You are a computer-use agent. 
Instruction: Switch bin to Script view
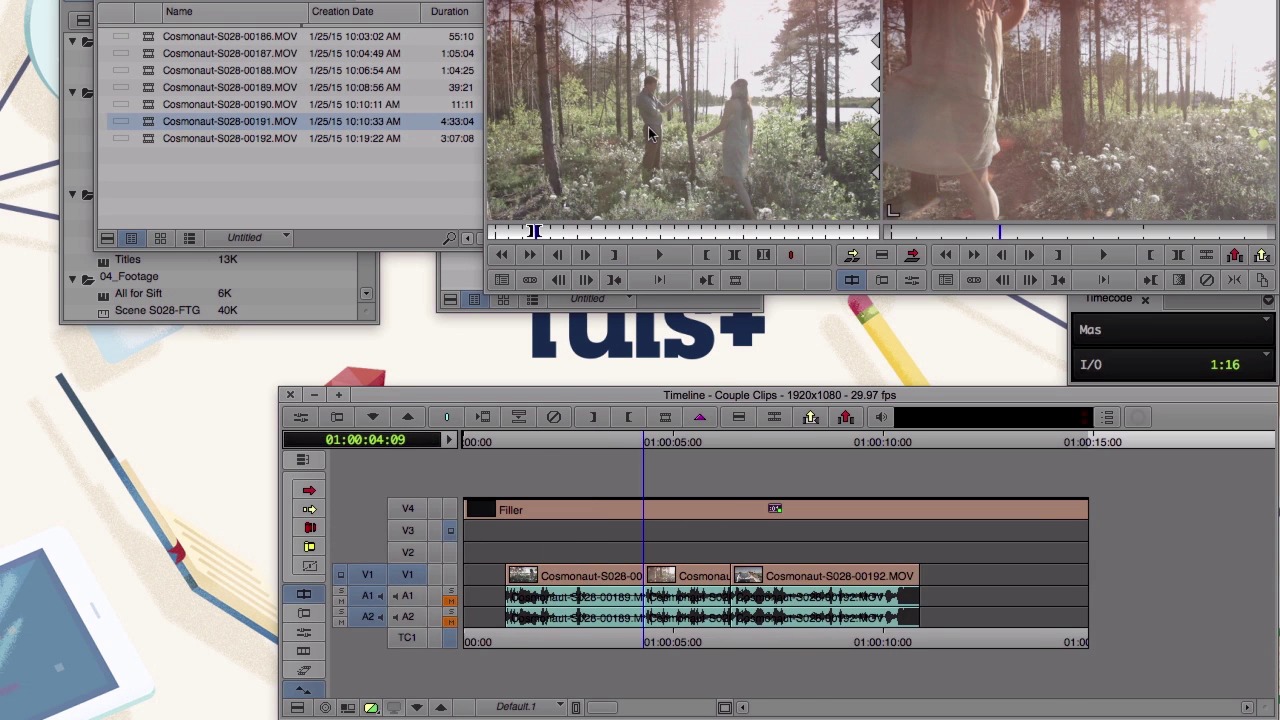(x=189, y=238)
